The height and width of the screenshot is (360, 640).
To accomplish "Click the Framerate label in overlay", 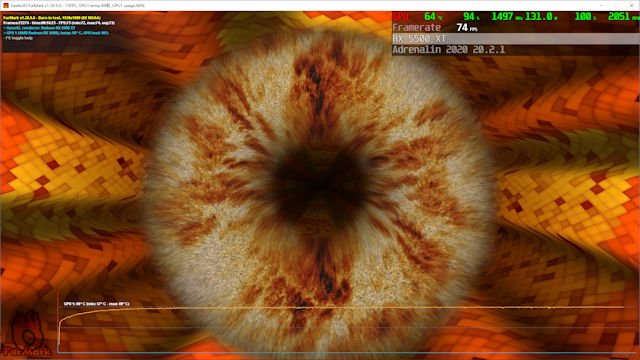I will pyautogui.click(x=417, y=28).
